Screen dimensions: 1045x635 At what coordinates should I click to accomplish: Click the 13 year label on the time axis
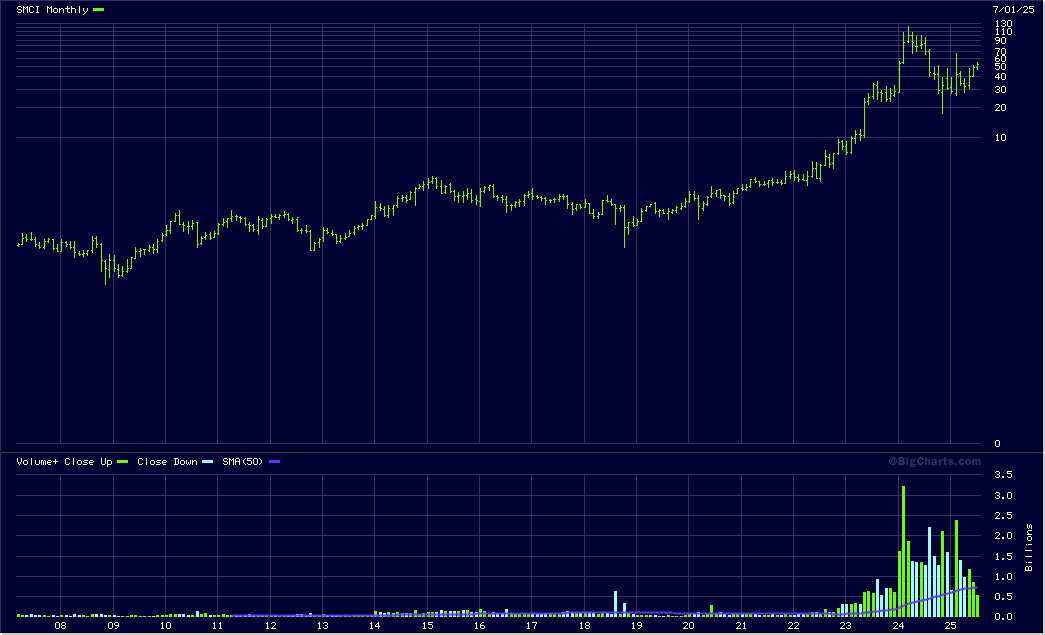point(323,626)
